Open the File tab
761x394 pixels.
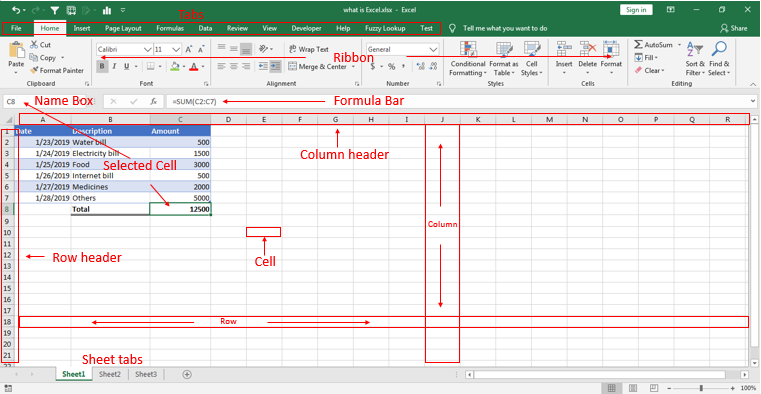(16, 28)
